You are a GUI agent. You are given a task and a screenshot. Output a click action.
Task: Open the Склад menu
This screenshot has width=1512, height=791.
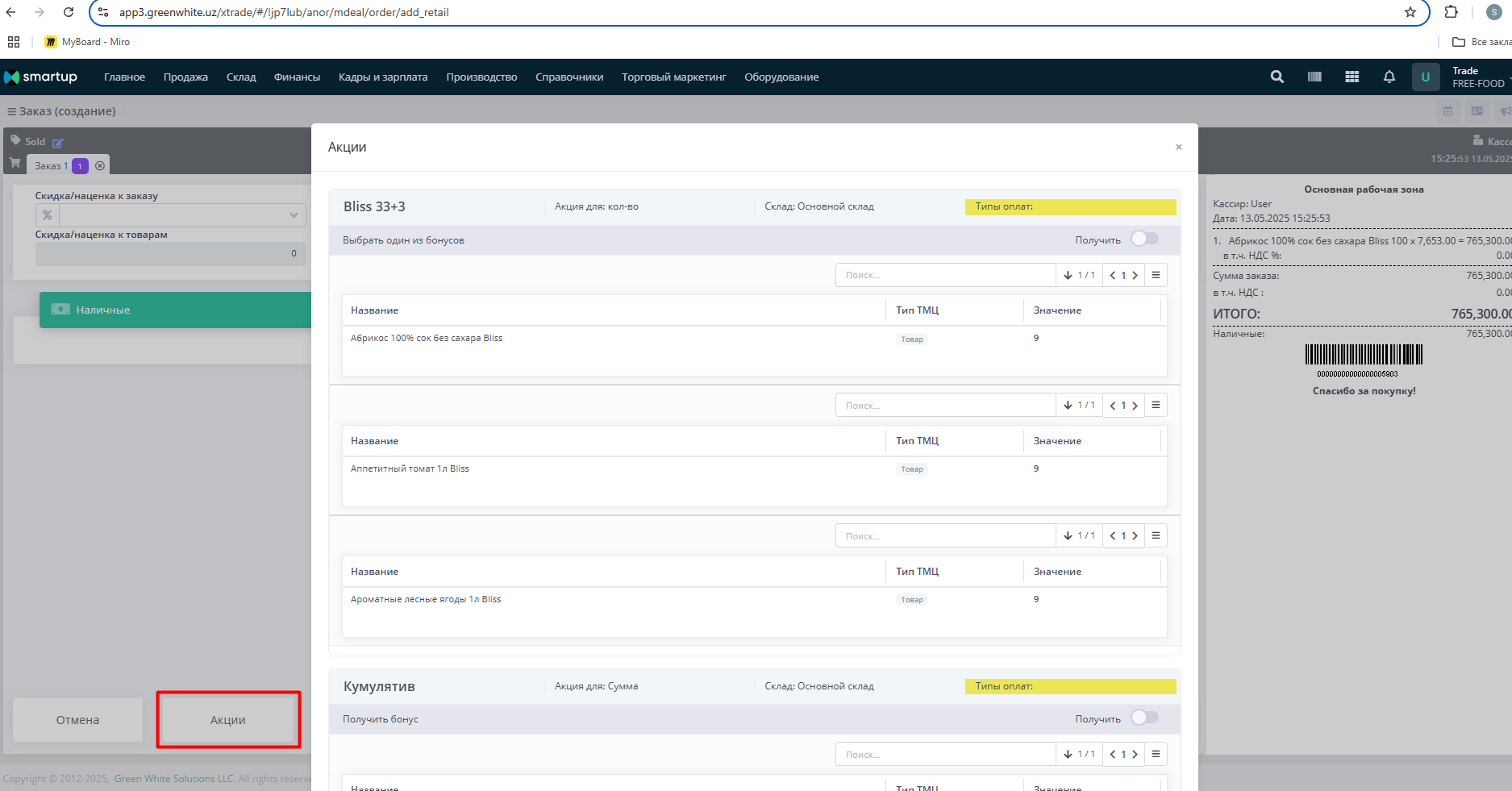click(241, 77)
